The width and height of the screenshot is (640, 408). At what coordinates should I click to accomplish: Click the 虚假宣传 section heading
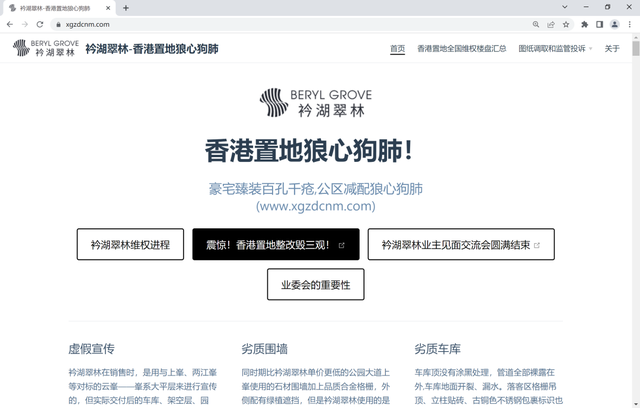(x=91, y=349)
